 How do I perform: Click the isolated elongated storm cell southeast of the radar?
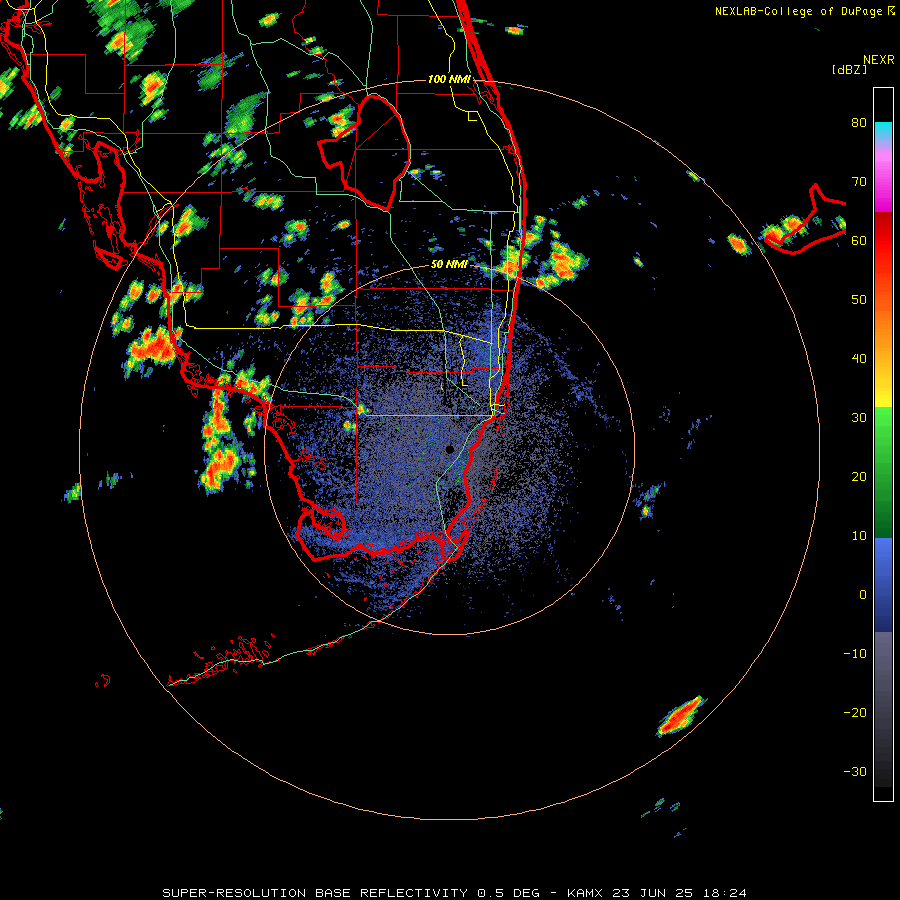[x=681, y=716]
